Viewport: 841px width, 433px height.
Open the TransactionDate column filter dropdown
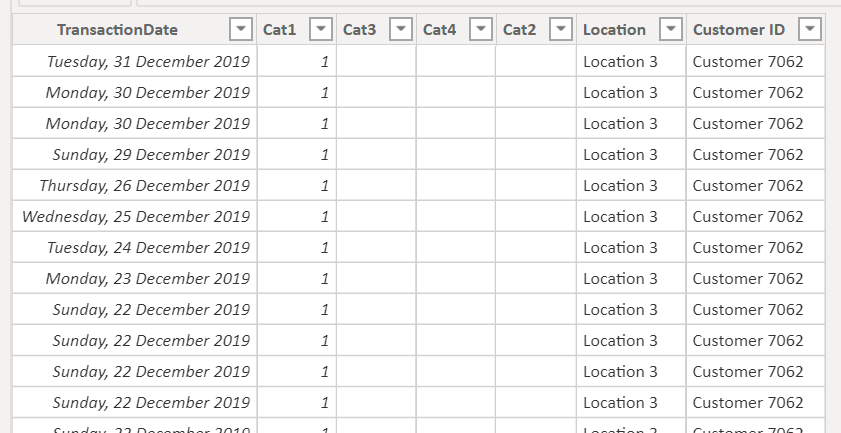tap(241, 29)
